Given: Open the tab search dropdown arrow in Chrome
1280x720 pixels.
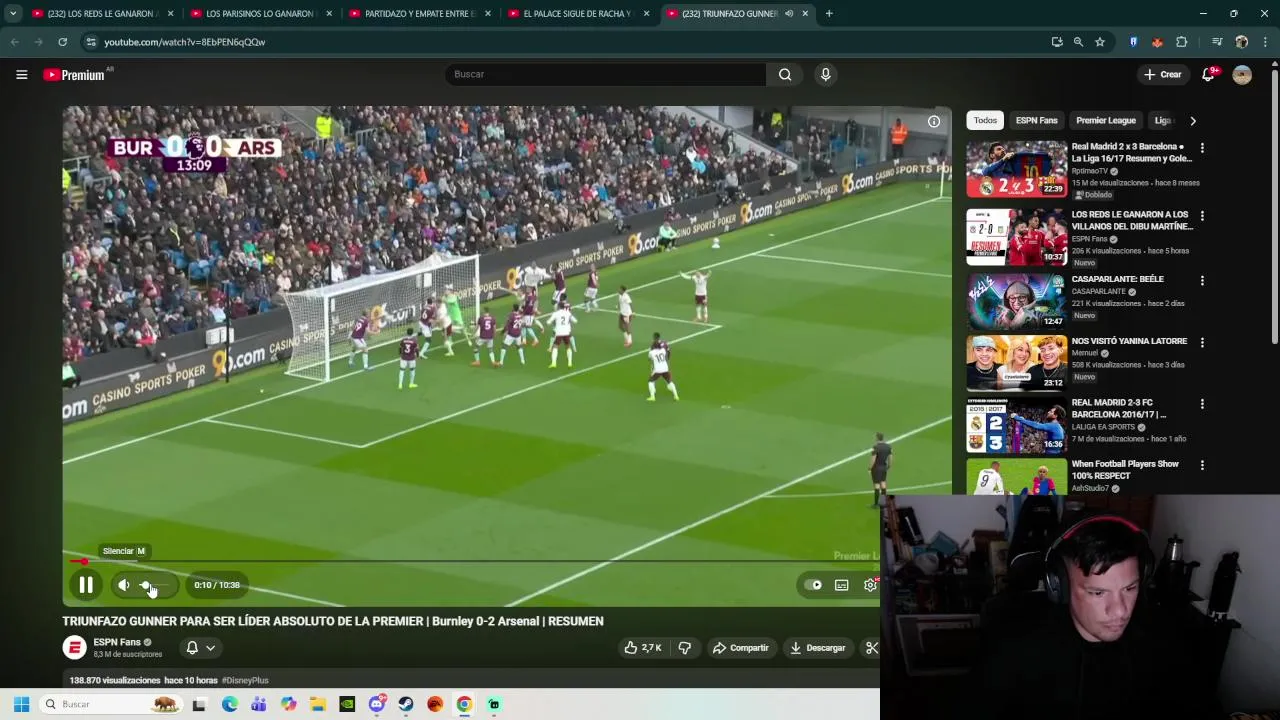Looking at the screenshot, I should [x=13, y=14].
